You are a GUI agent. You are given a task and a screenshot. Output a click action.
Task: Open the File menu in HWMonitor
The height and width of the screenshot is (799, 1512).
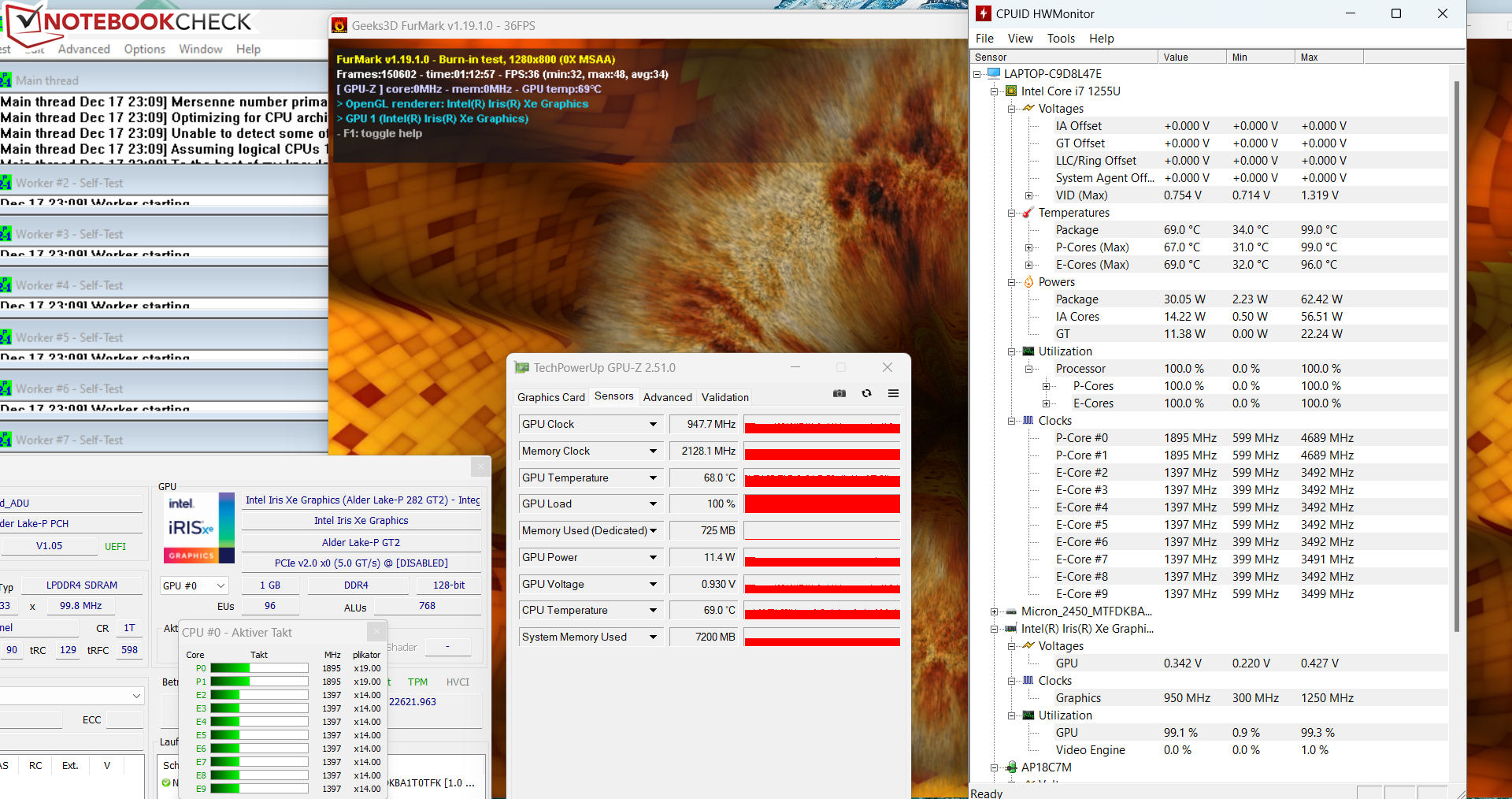pyautogui.click(x=984, y=39)
